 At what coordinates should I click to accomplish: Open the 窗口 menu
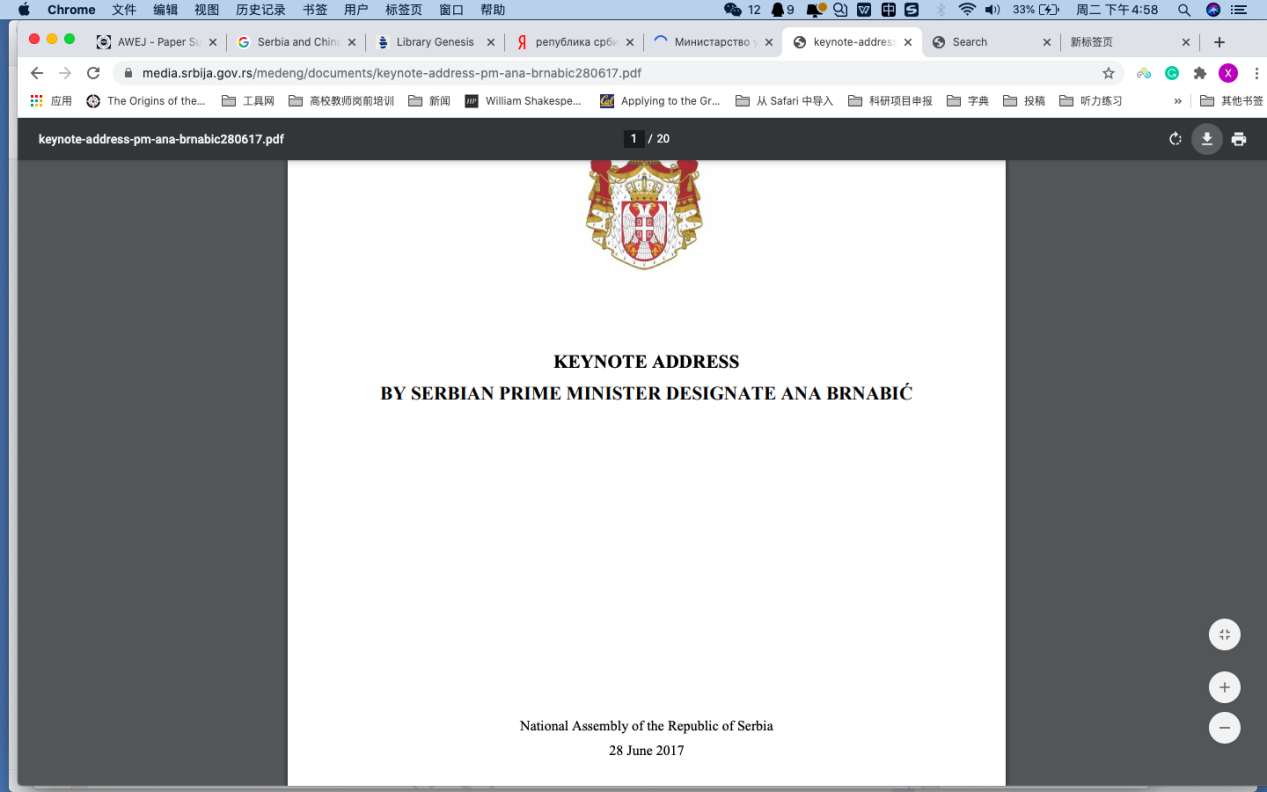451,9
